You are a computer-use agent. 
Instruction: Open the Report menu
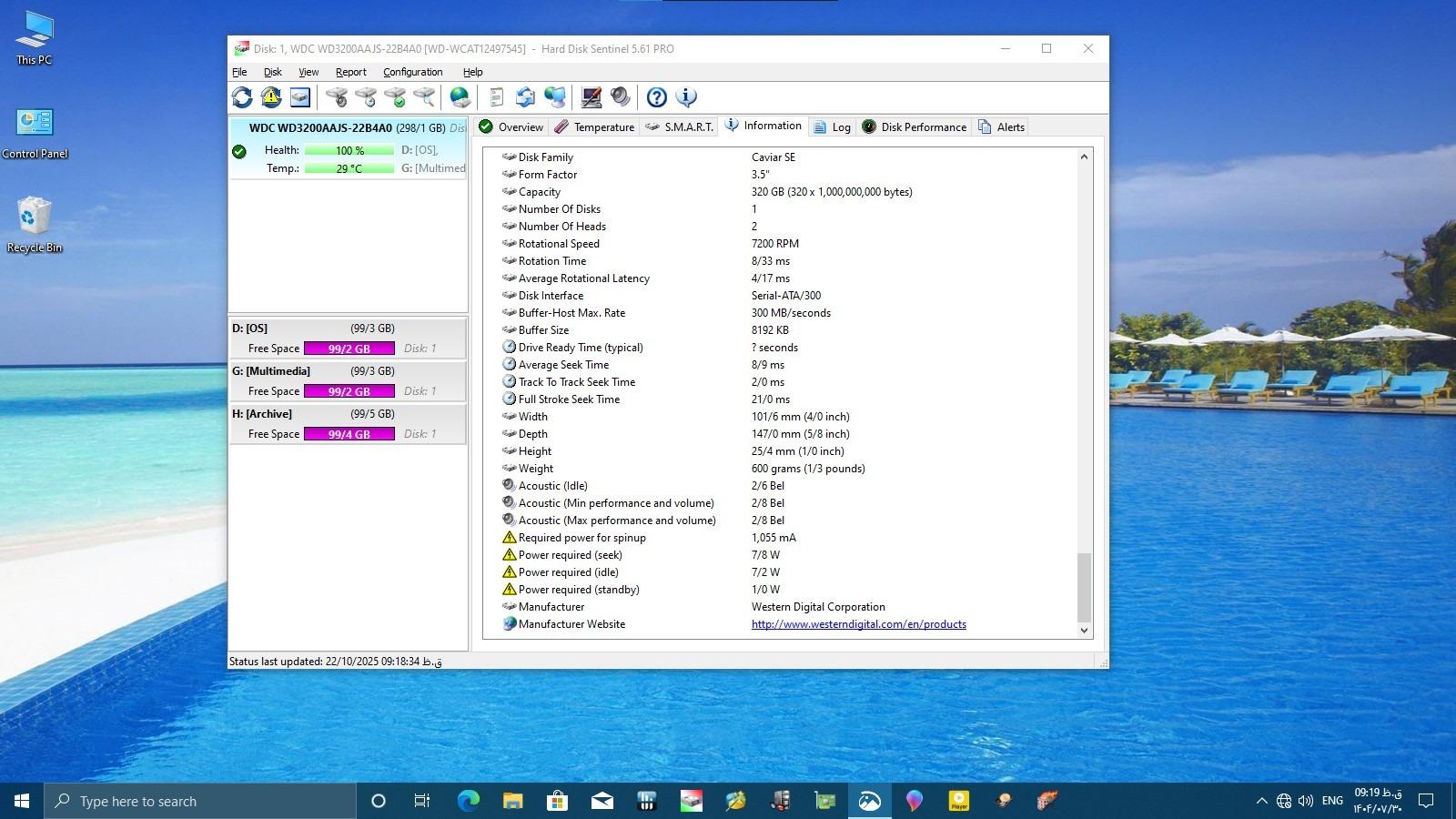[350, 72]
